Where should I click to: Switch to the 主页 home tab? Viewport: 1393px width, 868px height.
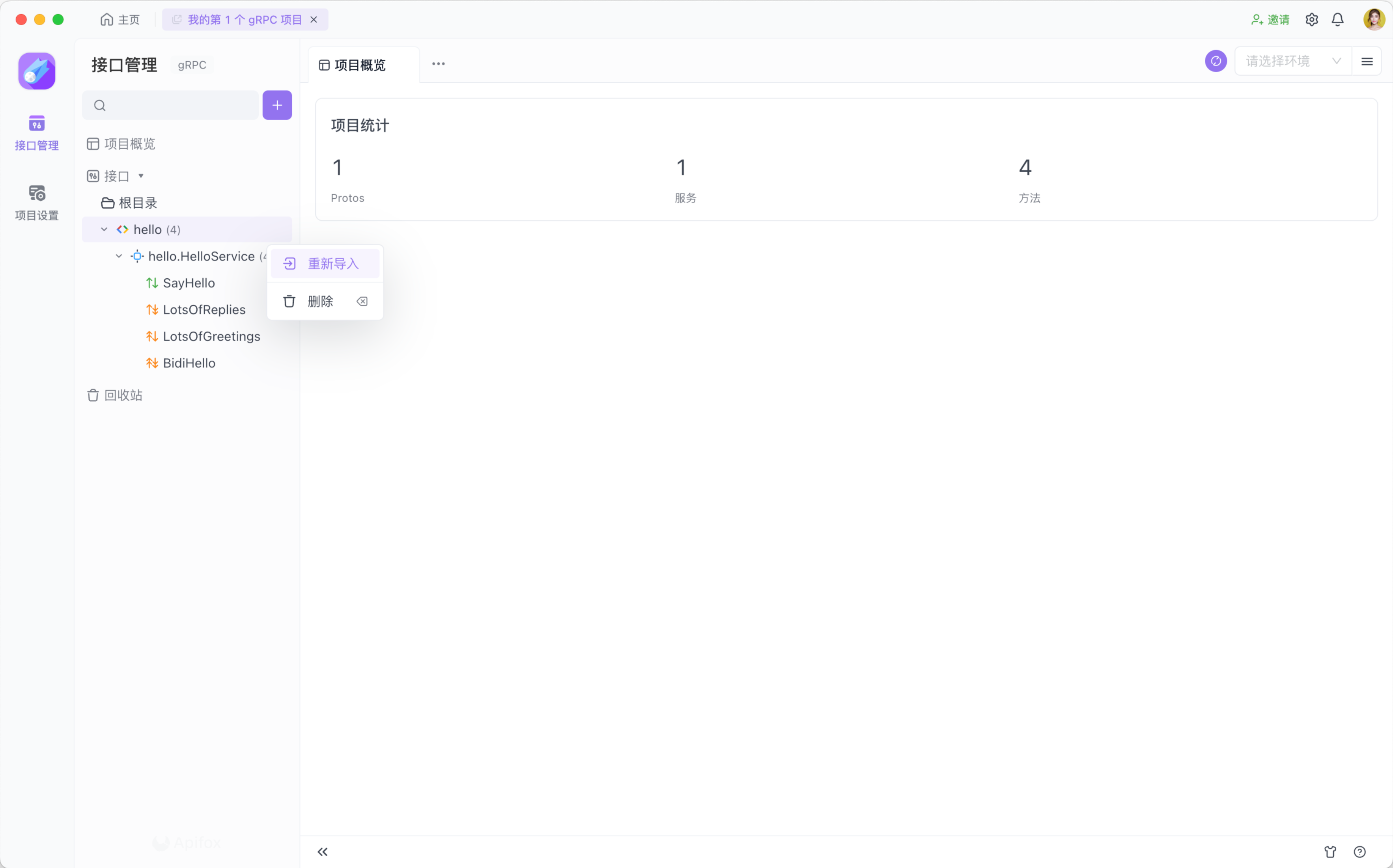tap(120, 20)
